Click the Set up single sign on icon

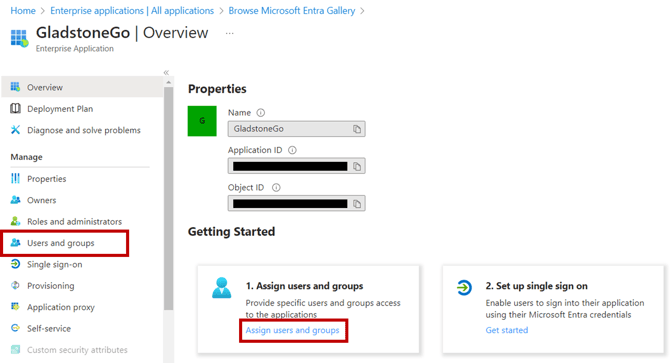(464, 287)
